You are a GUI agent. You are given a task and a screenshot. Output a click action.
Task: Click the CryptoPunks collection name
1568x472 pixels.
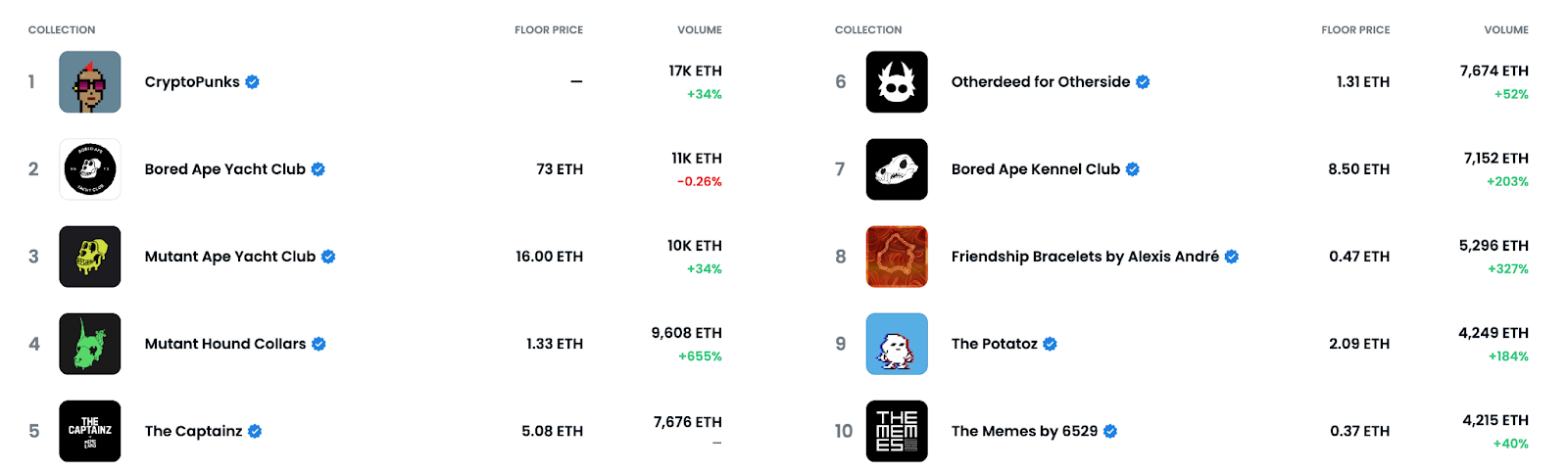[192, 82]
